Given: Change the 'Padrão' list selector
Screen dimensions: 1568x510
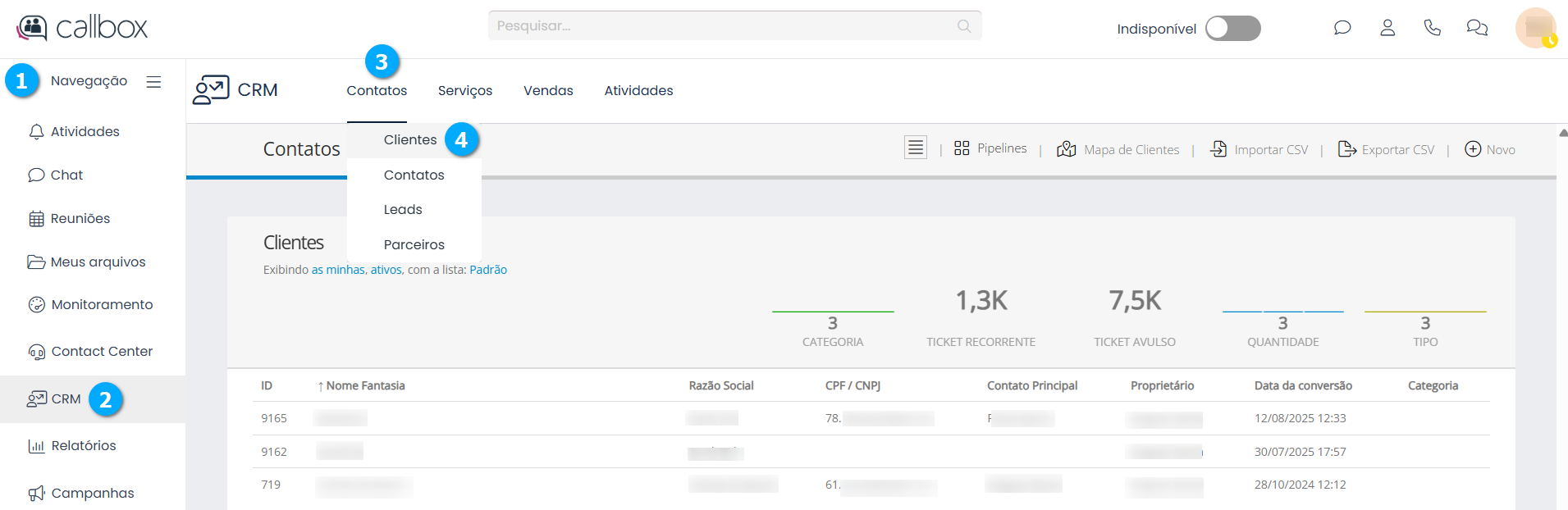Looking at the screenshot, I should 488,270.
